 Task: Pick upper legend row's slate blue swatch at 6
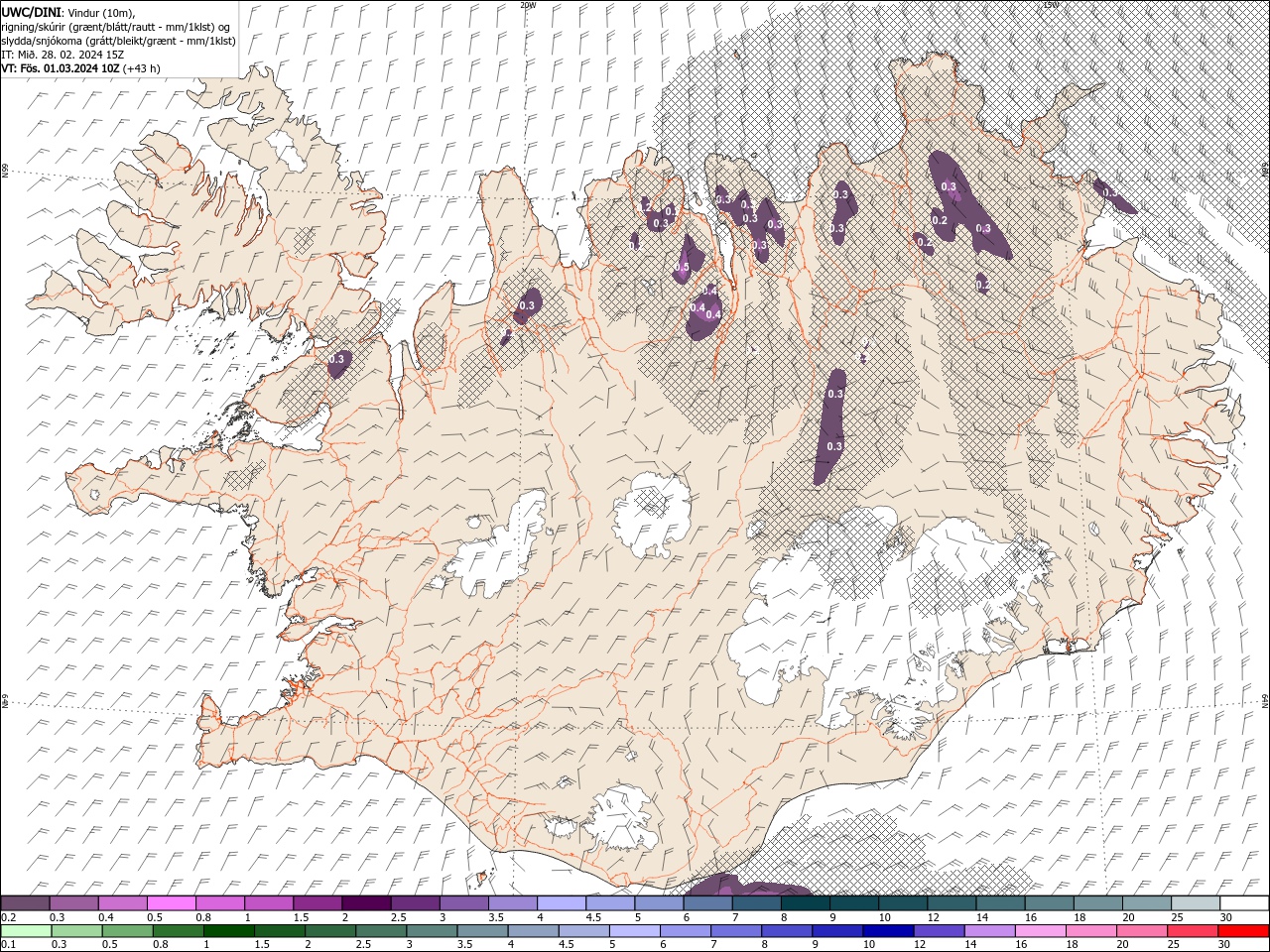pyautogui.click(x=706, y=903)
